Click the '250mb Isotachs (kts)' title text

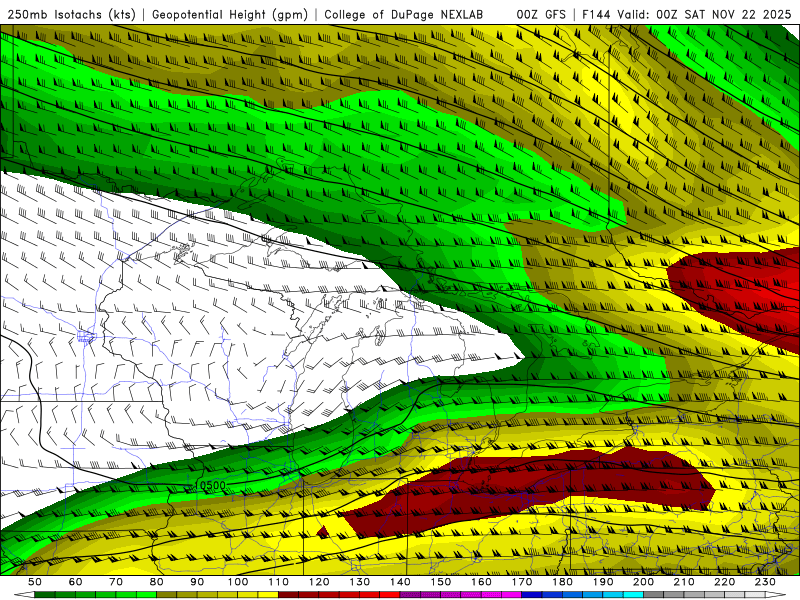[x=72, y=14]
